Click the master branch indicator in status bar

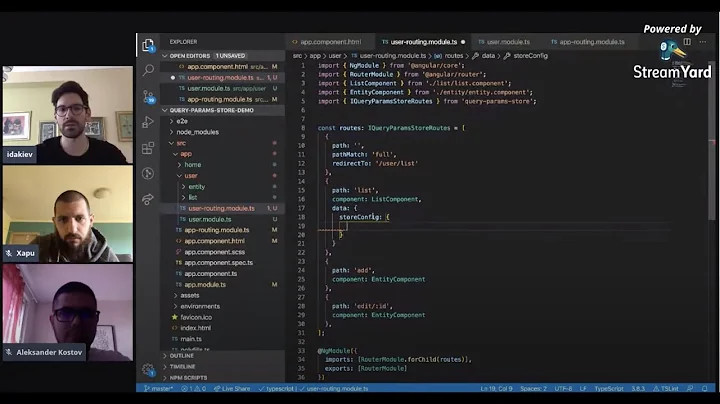(x=159, y=388)
